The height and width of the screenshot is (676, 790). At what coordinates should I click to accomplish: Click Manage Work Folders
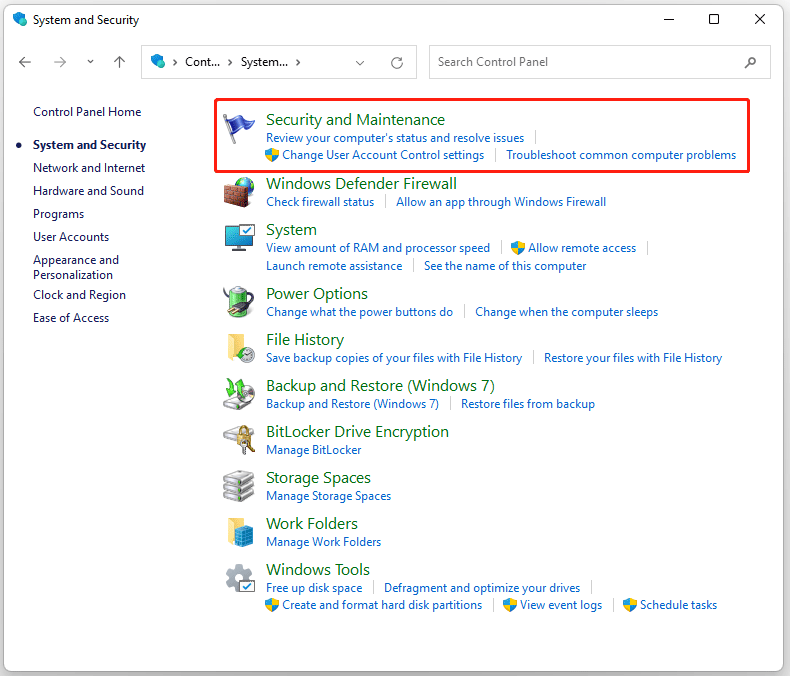click(x=323, y=542)
